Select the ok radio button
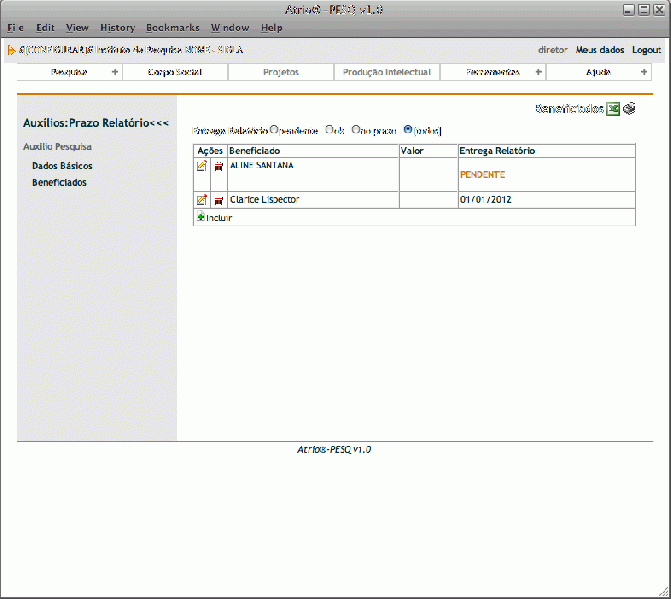The height and width of the screenshot is (599, 671). pos(330,130)
